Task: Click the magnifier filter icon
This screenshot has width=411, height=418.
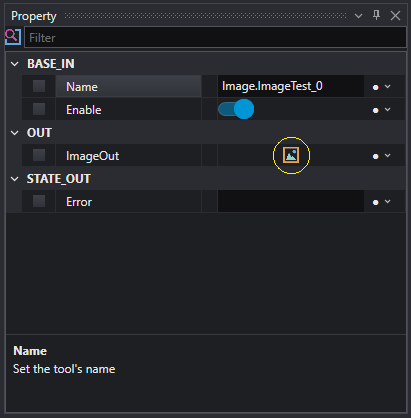Action: [x=13, y=37]
